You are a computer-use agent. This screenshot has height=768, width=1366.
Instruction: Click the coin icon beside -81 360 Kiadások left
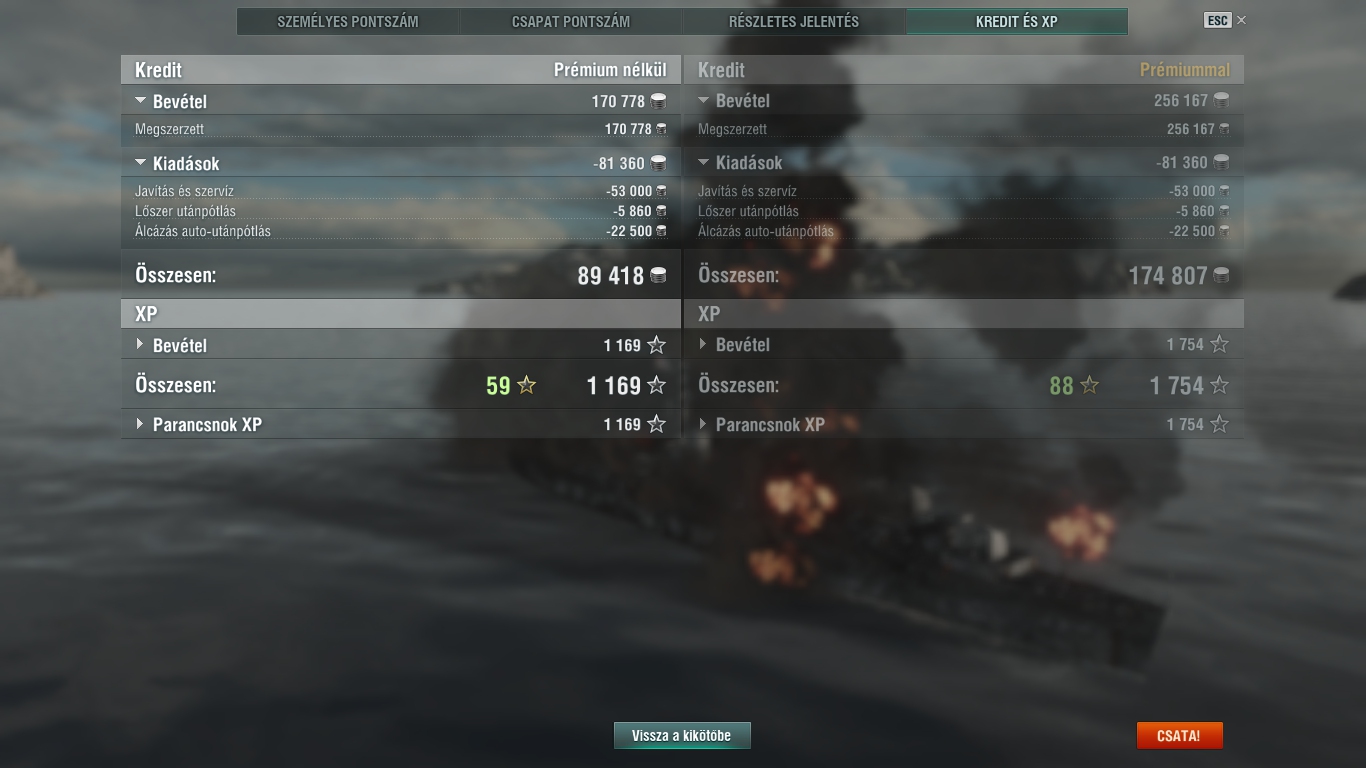tap(658, 163)
